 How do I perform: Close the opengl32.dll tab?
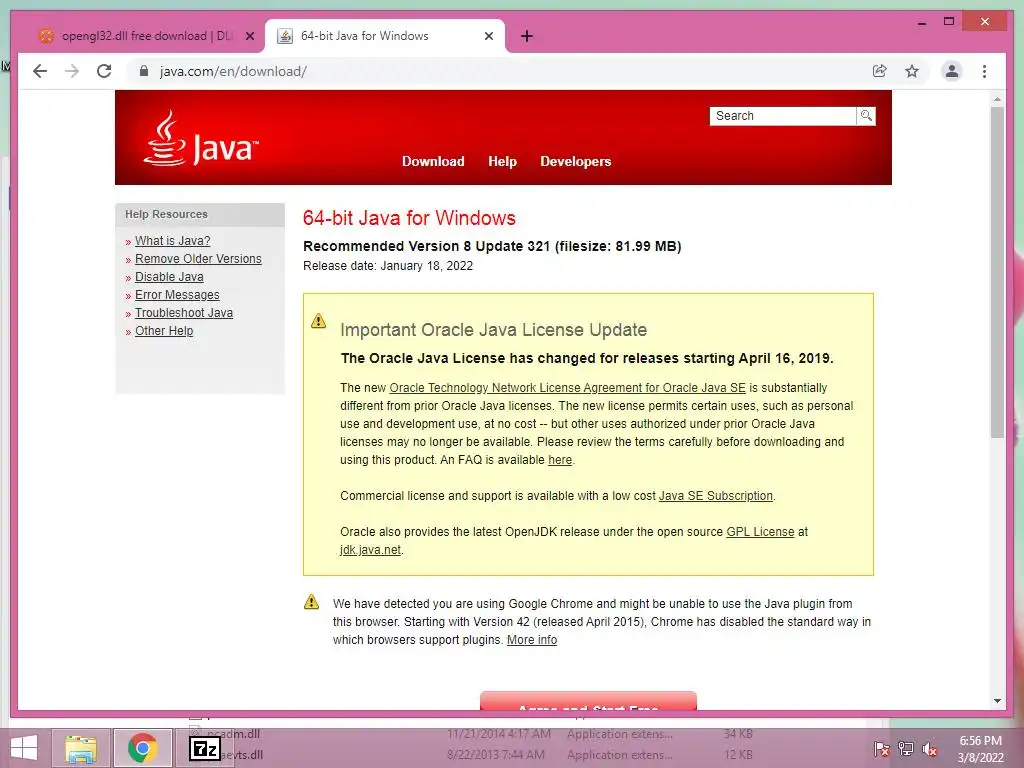click(x=249, y=37)
